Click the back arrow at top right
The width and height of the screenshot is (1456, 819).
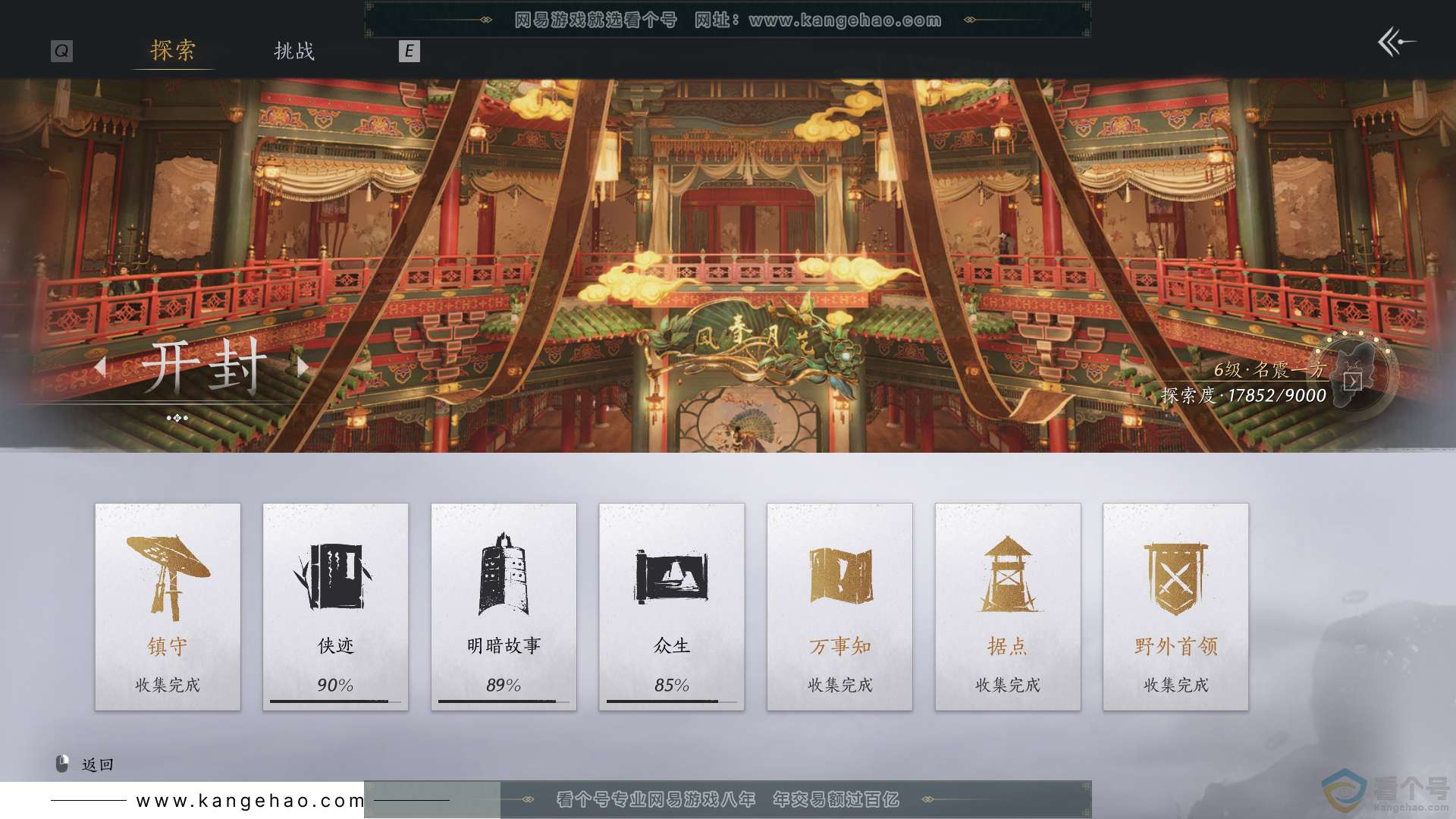click(x=1396, y=42)
